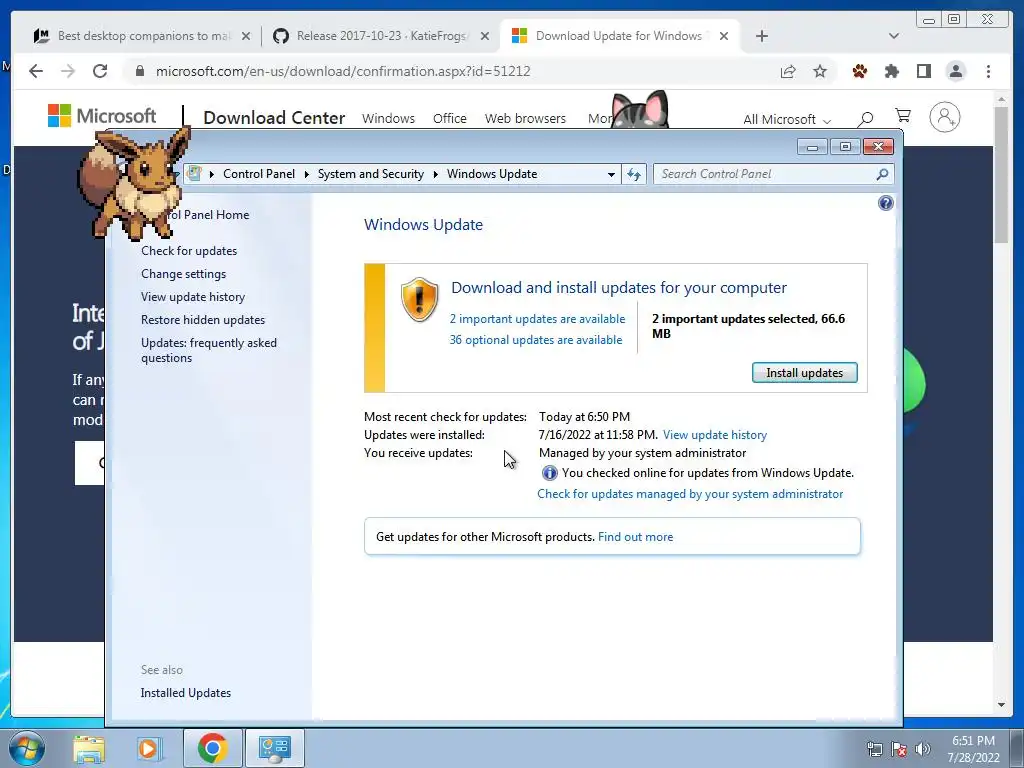Click Control Panel in the breadcrumb
The height and width of the screenshot is (768, 1024).
click(259, 174)
